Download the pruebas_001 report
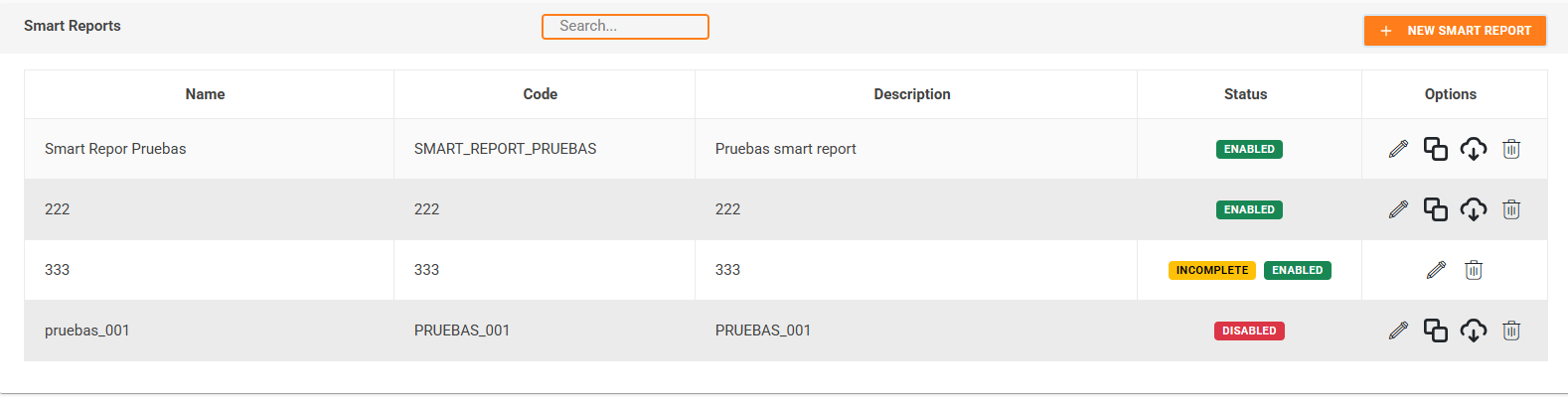The height and width of the screenshot is (397, 1568). 1474,331
